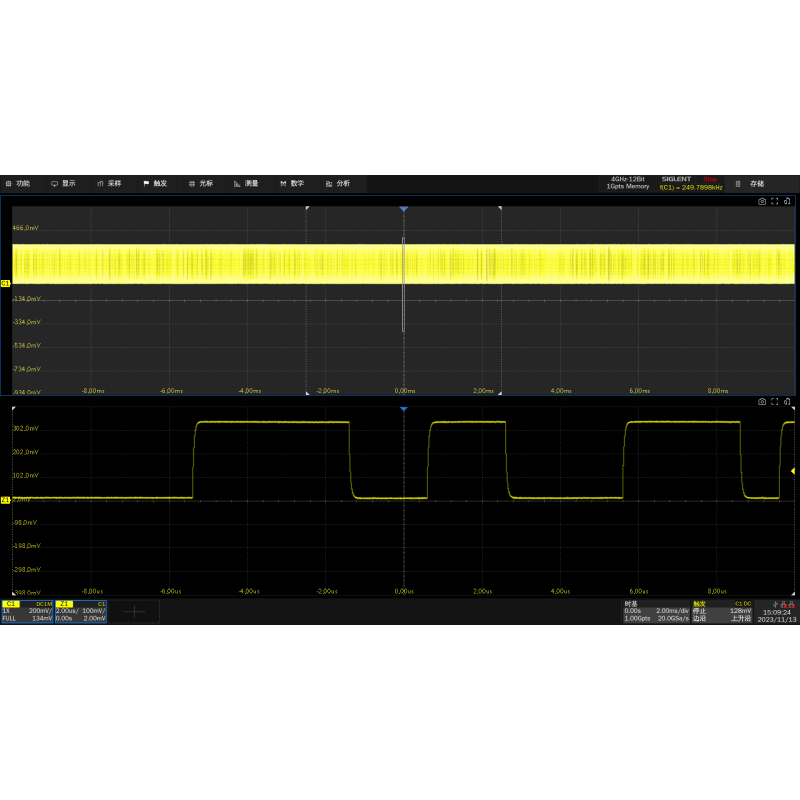Toggle the C1 channel descriptor box

point(26,612)
